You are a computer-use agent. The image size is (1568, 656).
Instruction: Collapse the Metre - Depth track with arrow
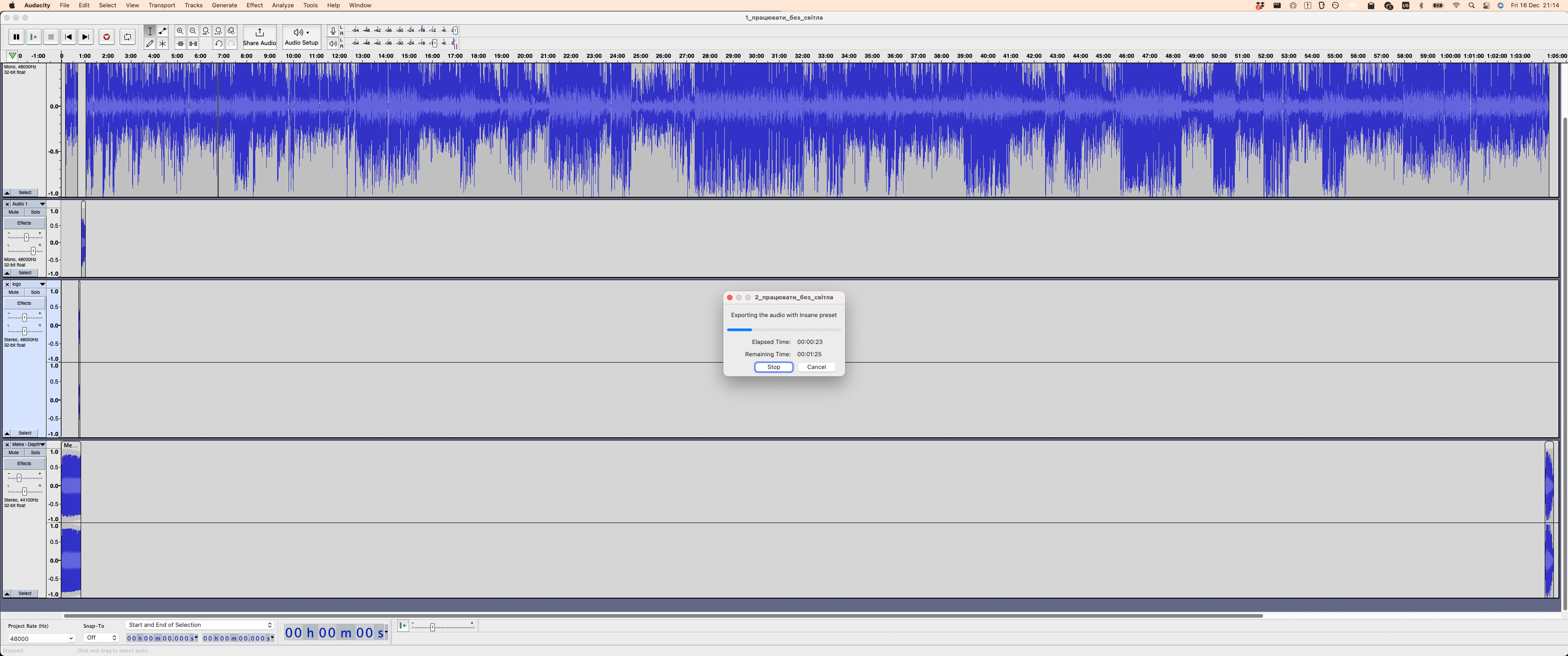(7, 594)
